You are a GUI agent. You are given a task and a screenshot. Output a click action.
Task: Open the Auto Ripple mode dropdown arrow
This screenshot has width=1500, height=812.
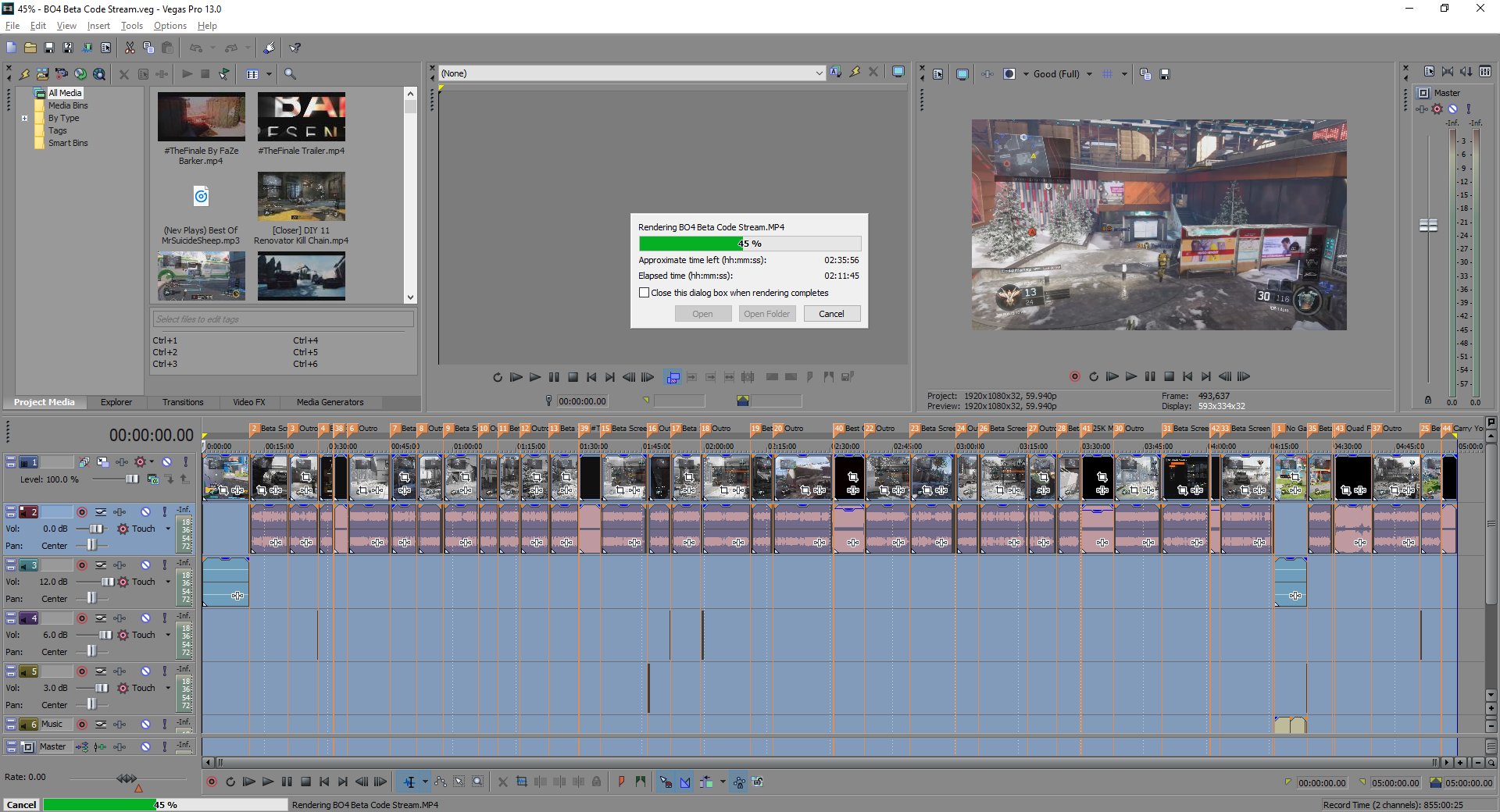click(x=723, y=782)
